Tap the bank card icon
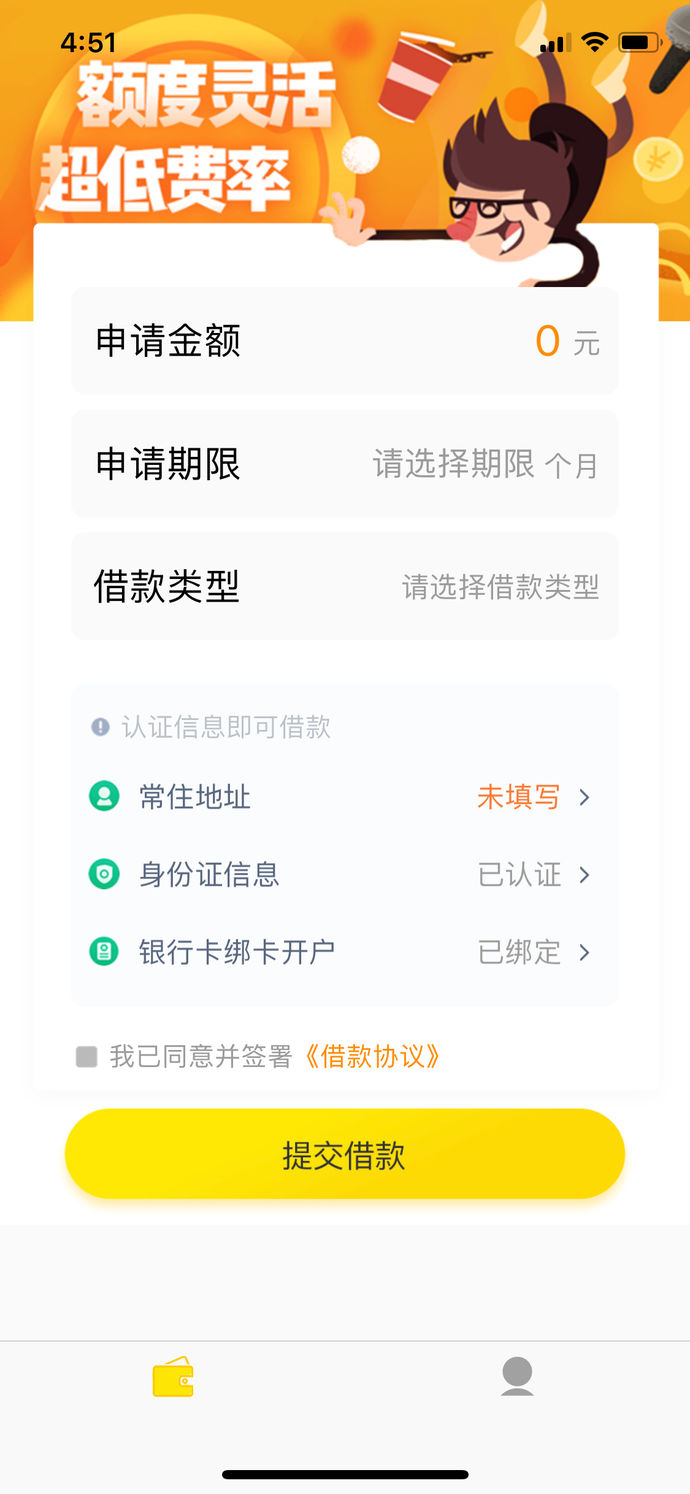690x1494 pixels. (104, 952)
